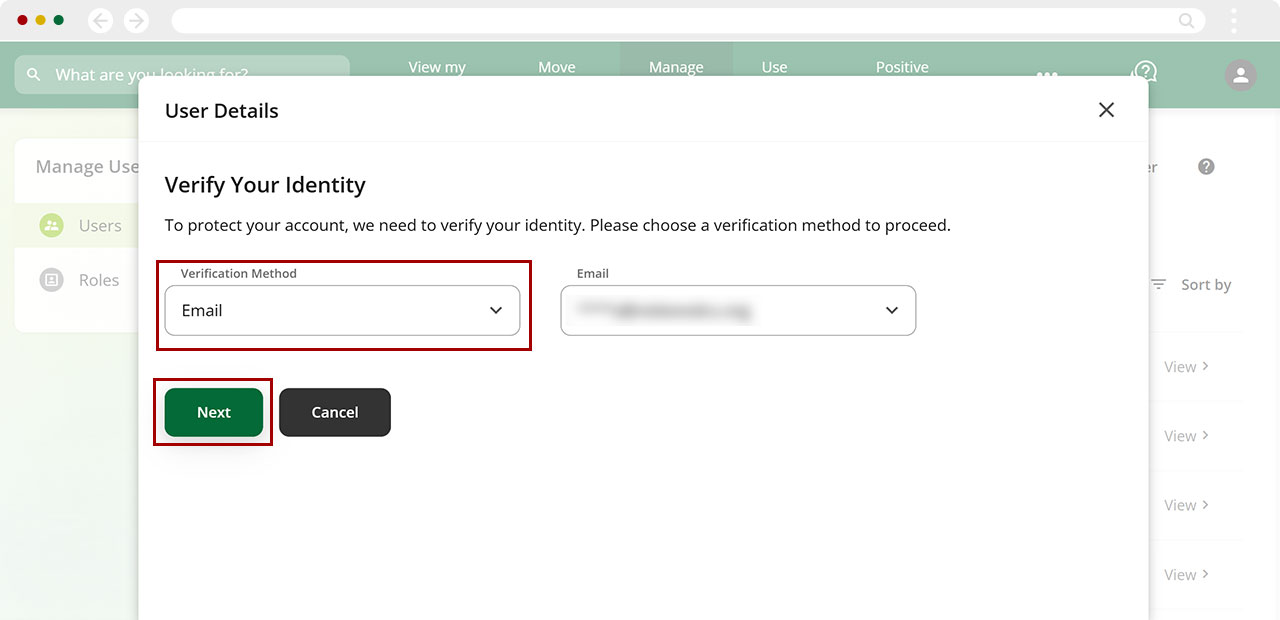1280x620 pixels.
Task: Click the browser address bar
Action: [688, 20]
